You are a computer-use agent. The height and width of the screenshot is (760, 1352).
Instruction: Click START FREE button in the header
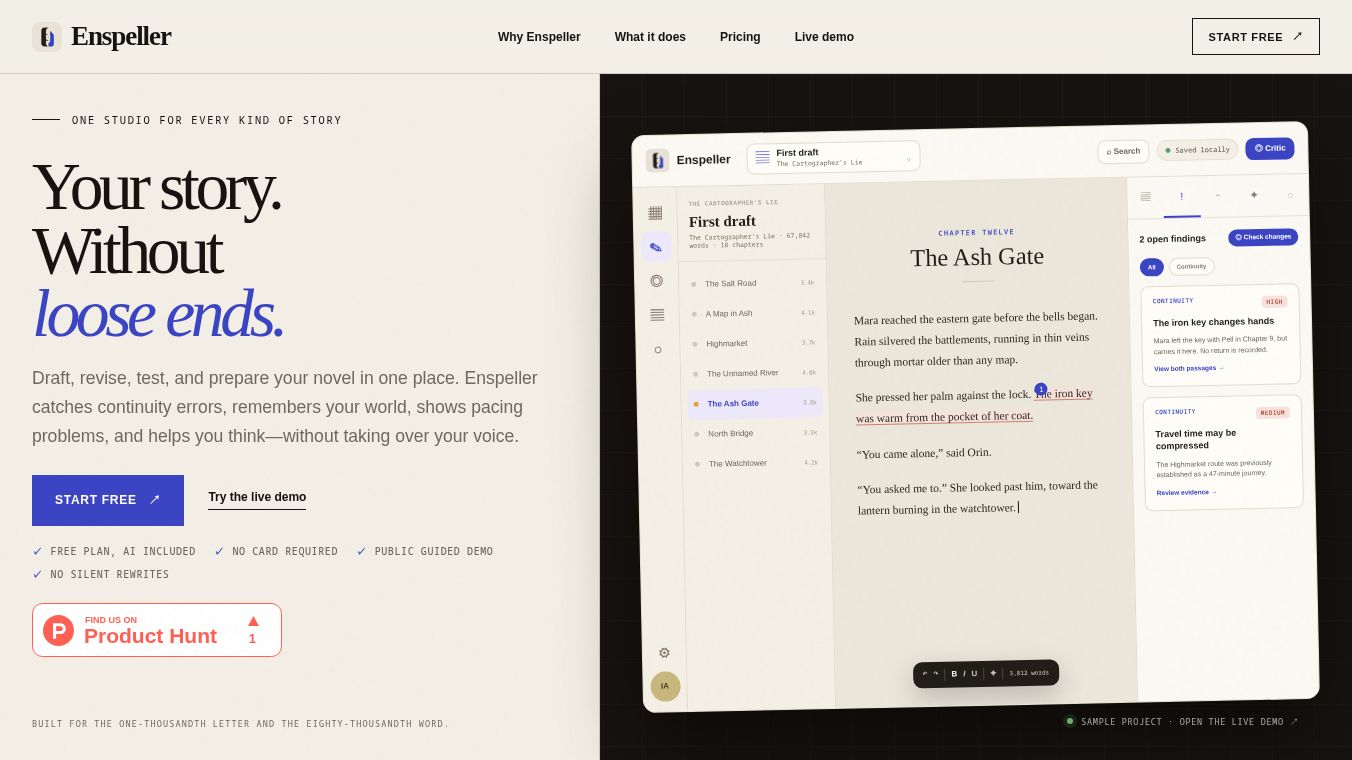click(1255, 37)
